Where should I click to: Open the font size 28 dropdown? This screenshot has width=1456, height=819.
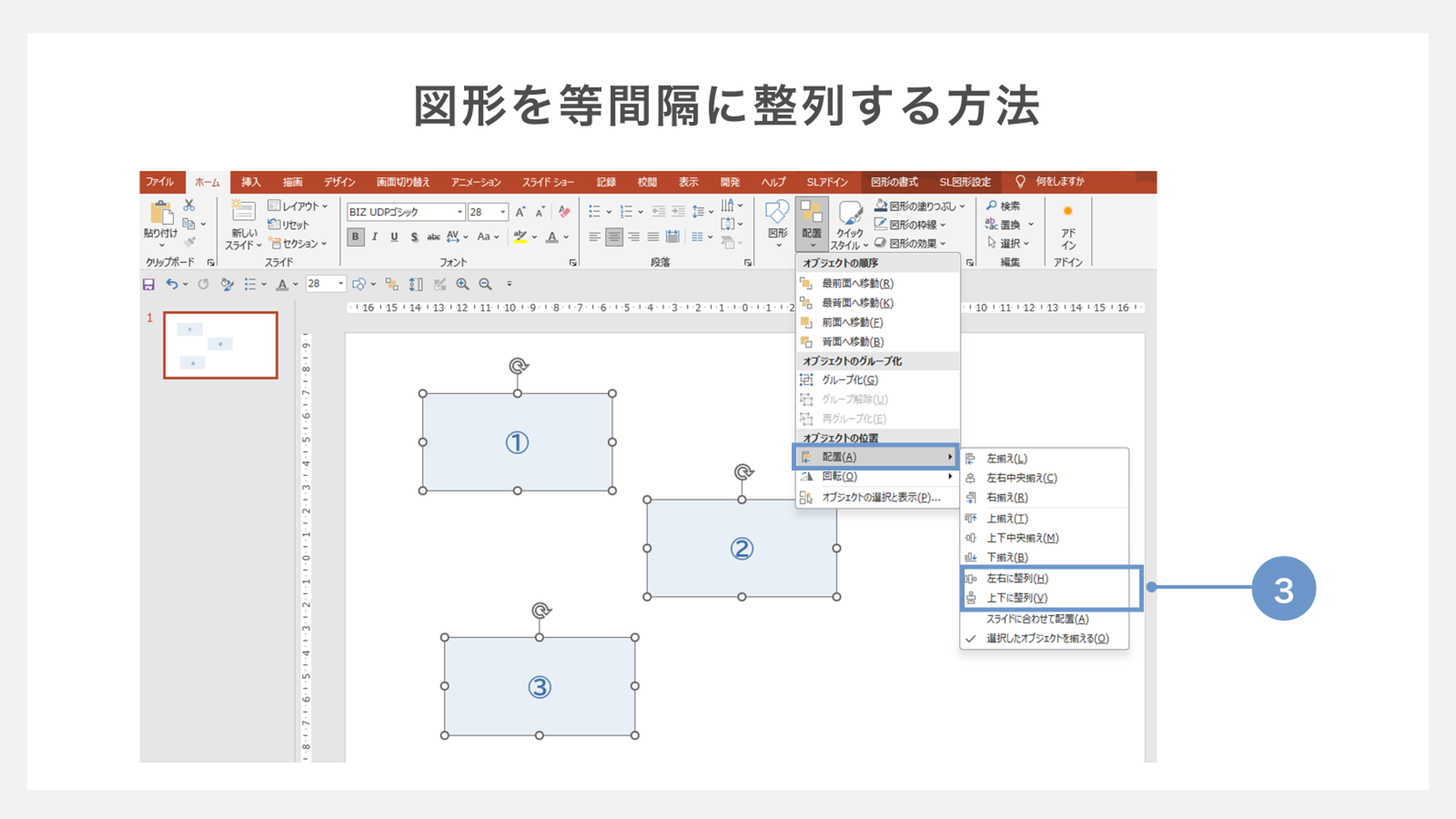[x=502, y=212]
